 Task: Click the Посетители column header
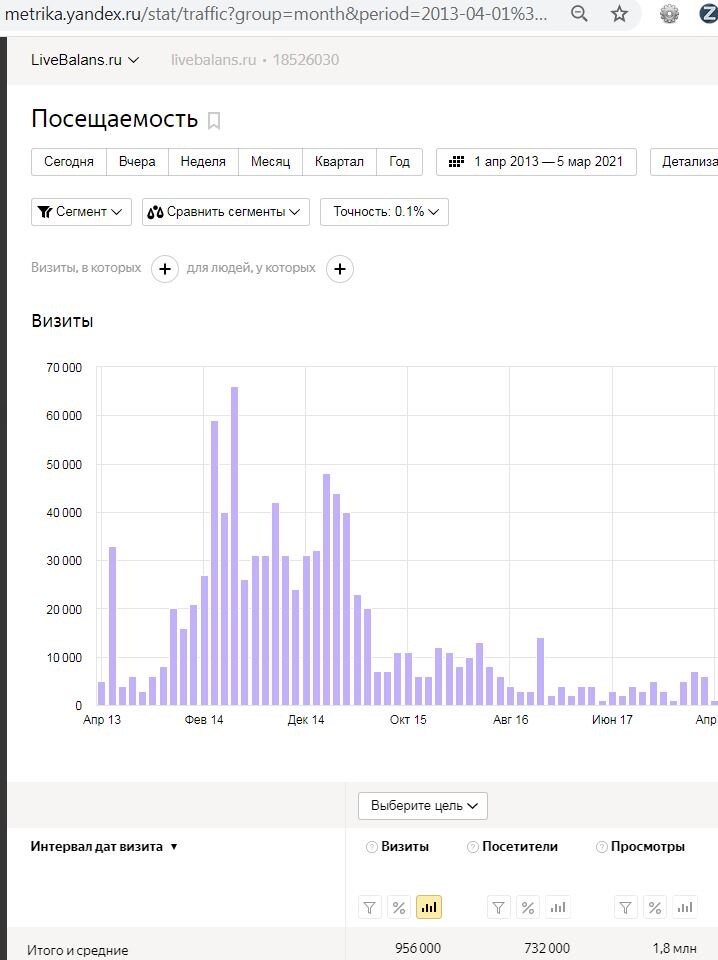(x=520, y=847)
